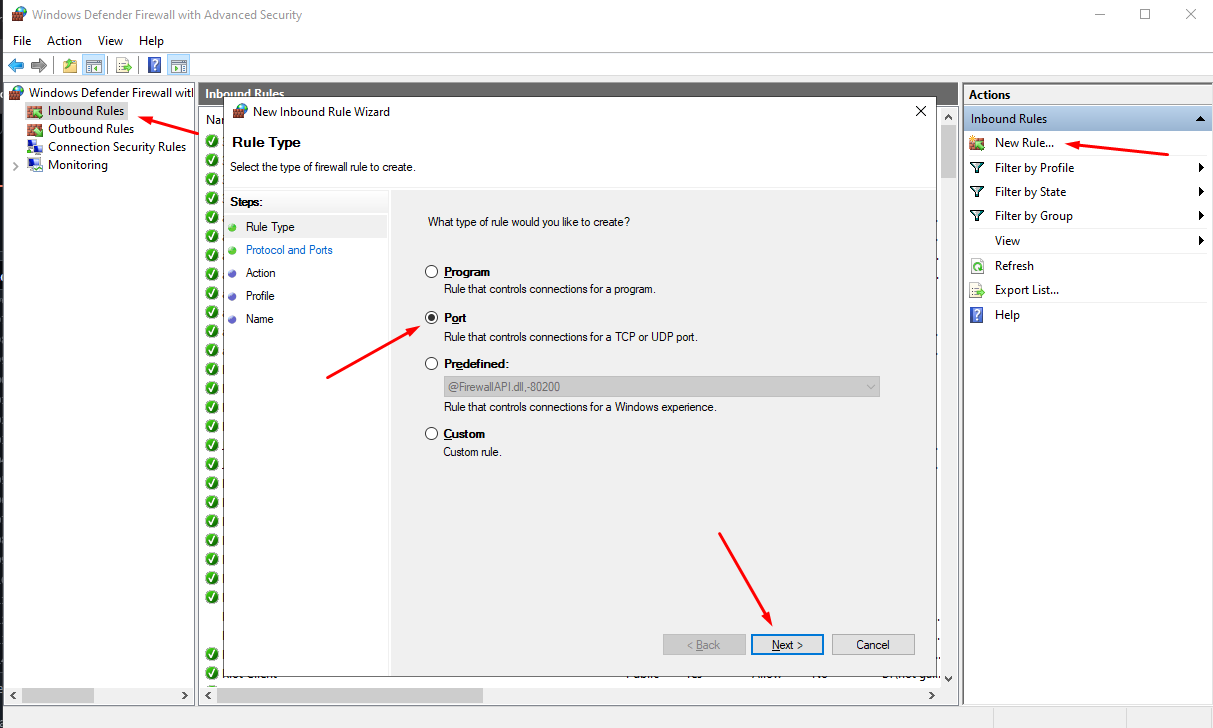1213x728 pixels.
Task: Open the View submenu in Actions pane
Action: [x=1007, y=241]
